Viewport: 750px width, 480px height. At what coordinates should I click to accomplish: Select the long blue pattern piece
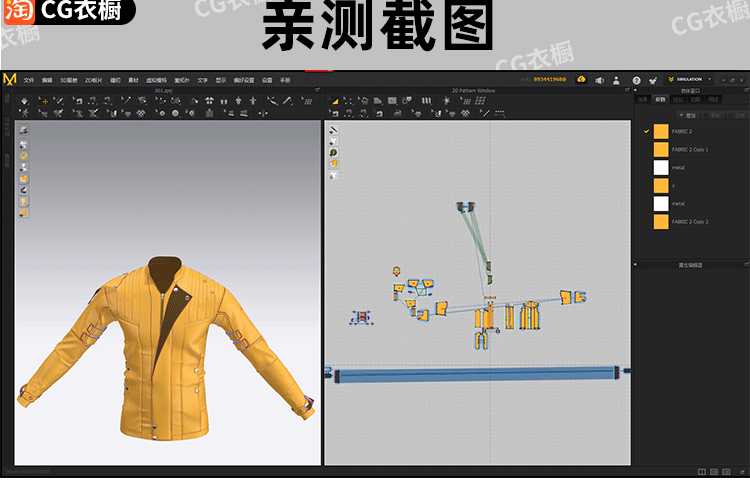tap(478, 374)
